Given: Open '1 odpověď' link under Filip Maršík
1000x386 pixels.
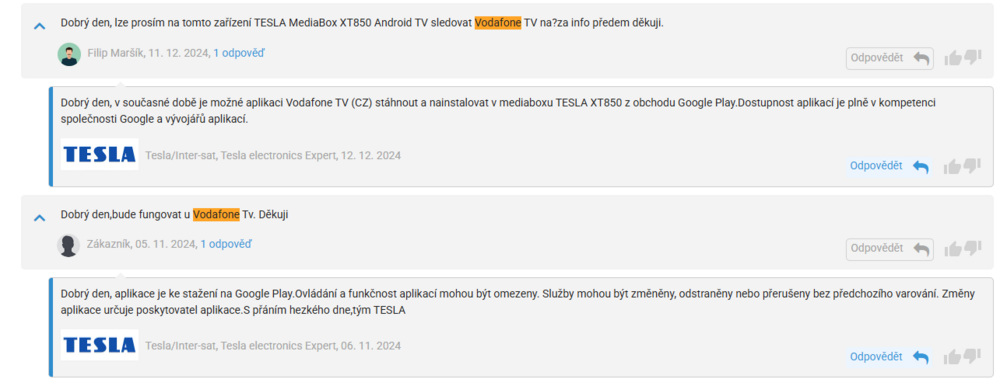Looking at the screenshot, I should click(239, 53).
